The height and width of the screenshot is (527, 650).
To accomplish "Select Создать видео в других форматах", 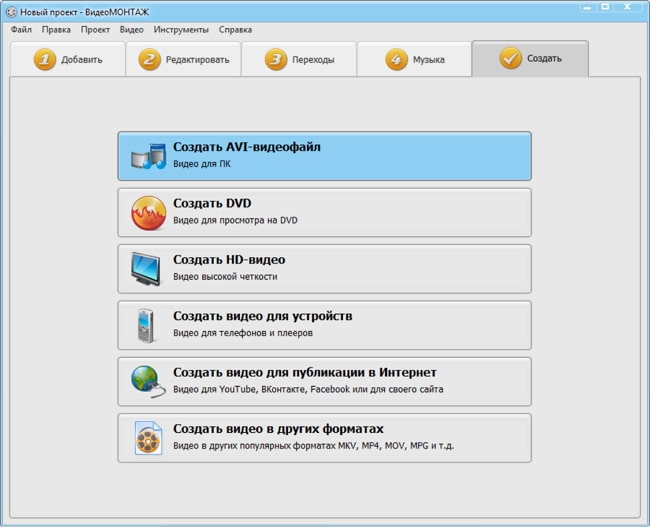I will coord(324,438).
